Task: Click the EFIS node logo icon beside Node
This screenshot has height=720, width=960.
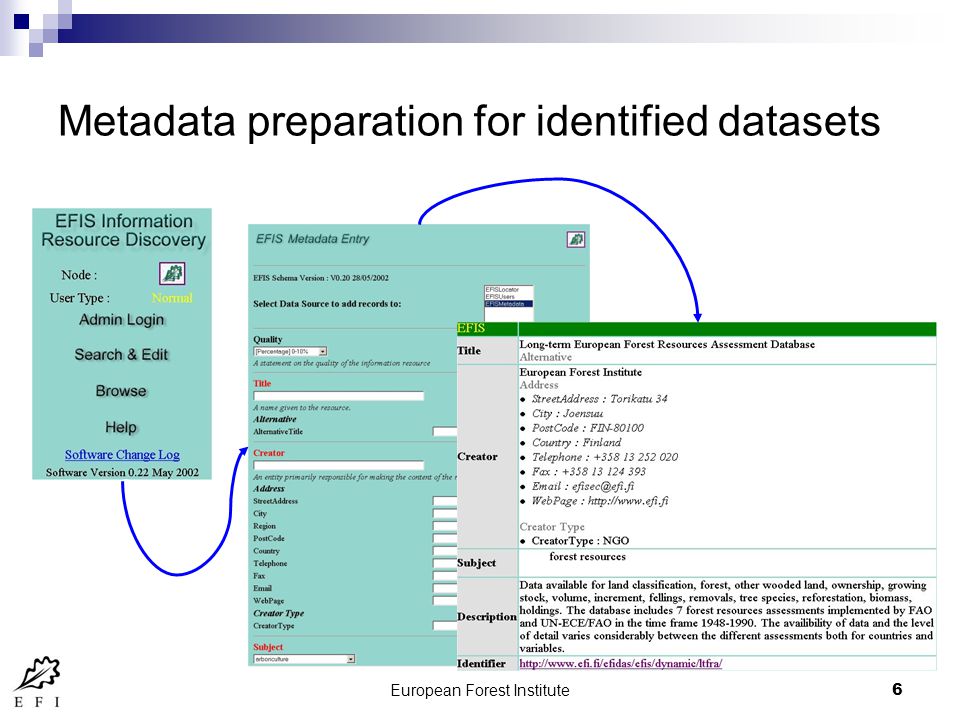Action: tap(172, 273)
